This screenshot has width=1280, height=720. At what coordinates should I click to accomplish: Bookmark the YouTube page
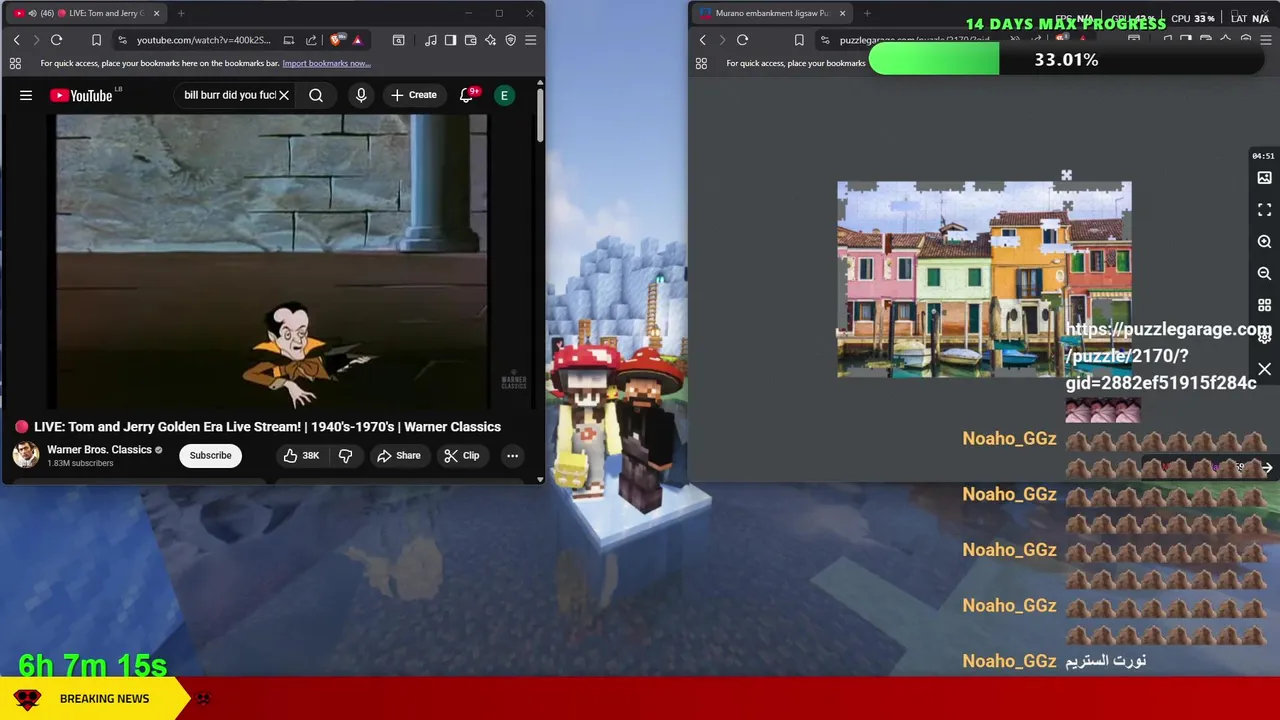tap(96, 40)
